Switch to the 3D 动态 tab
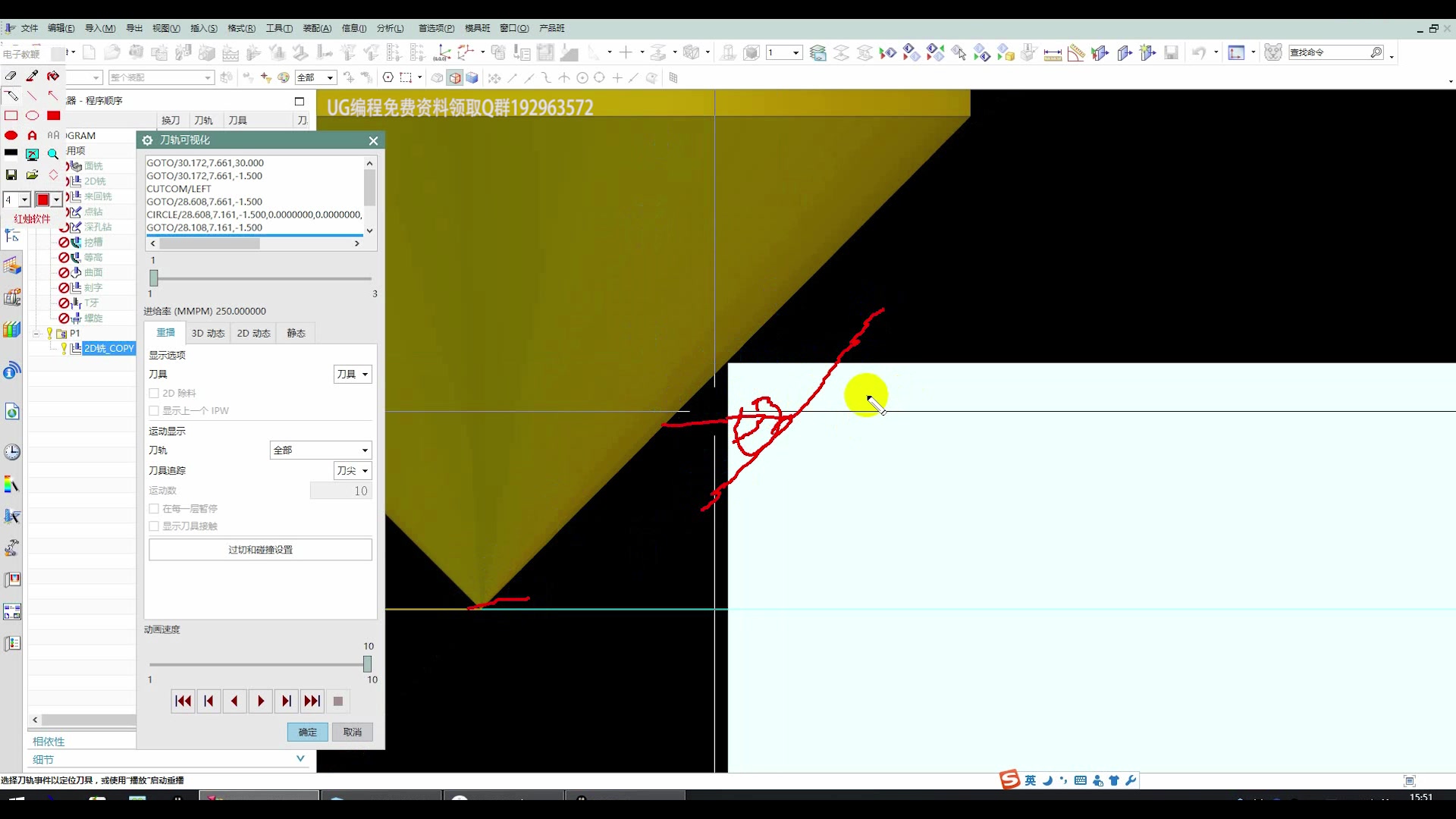 point(208,333)
